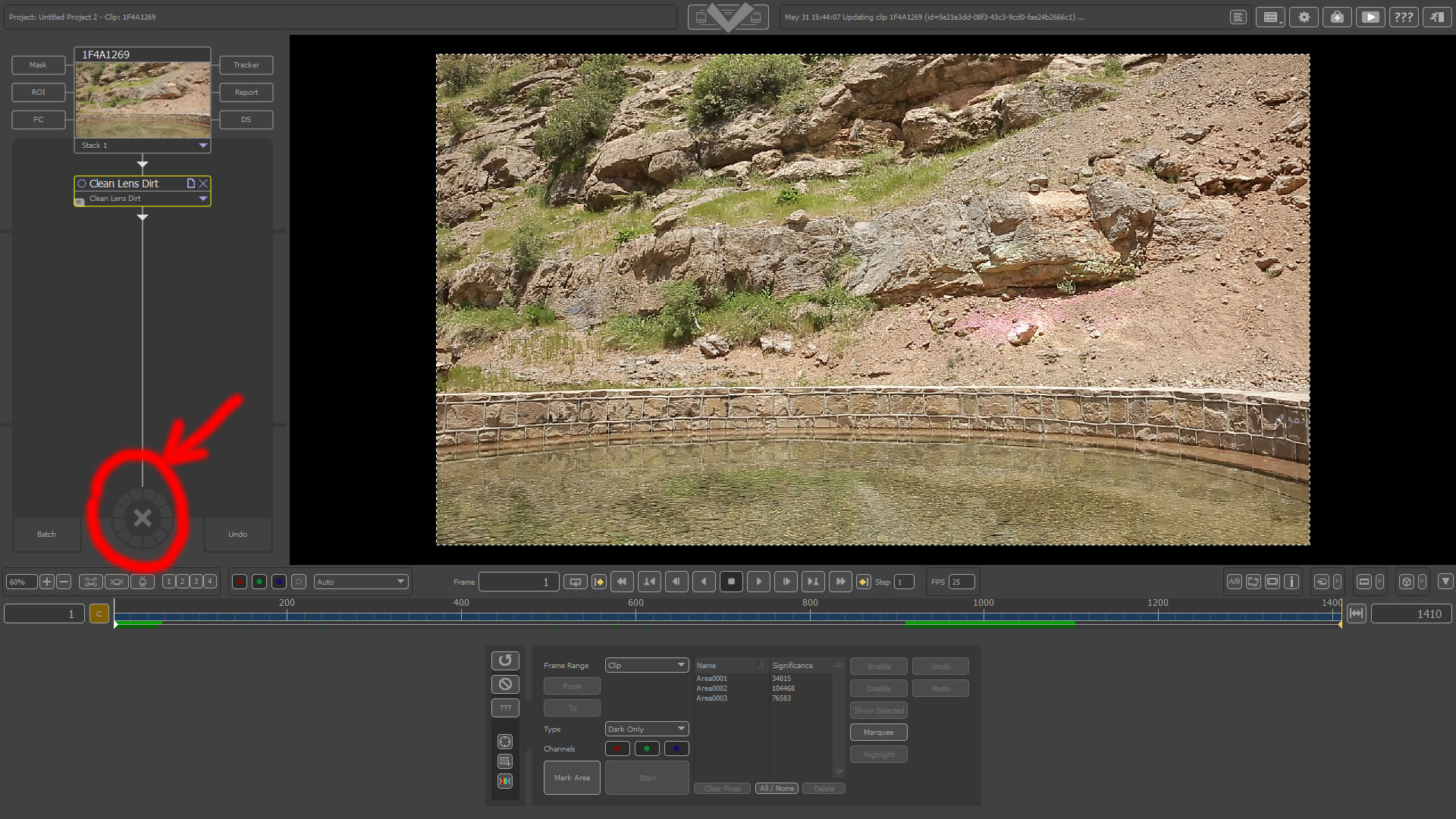The image size is (1456, 819).
Task: Click the bypass no-entry icon
Action: click(505, 685)
